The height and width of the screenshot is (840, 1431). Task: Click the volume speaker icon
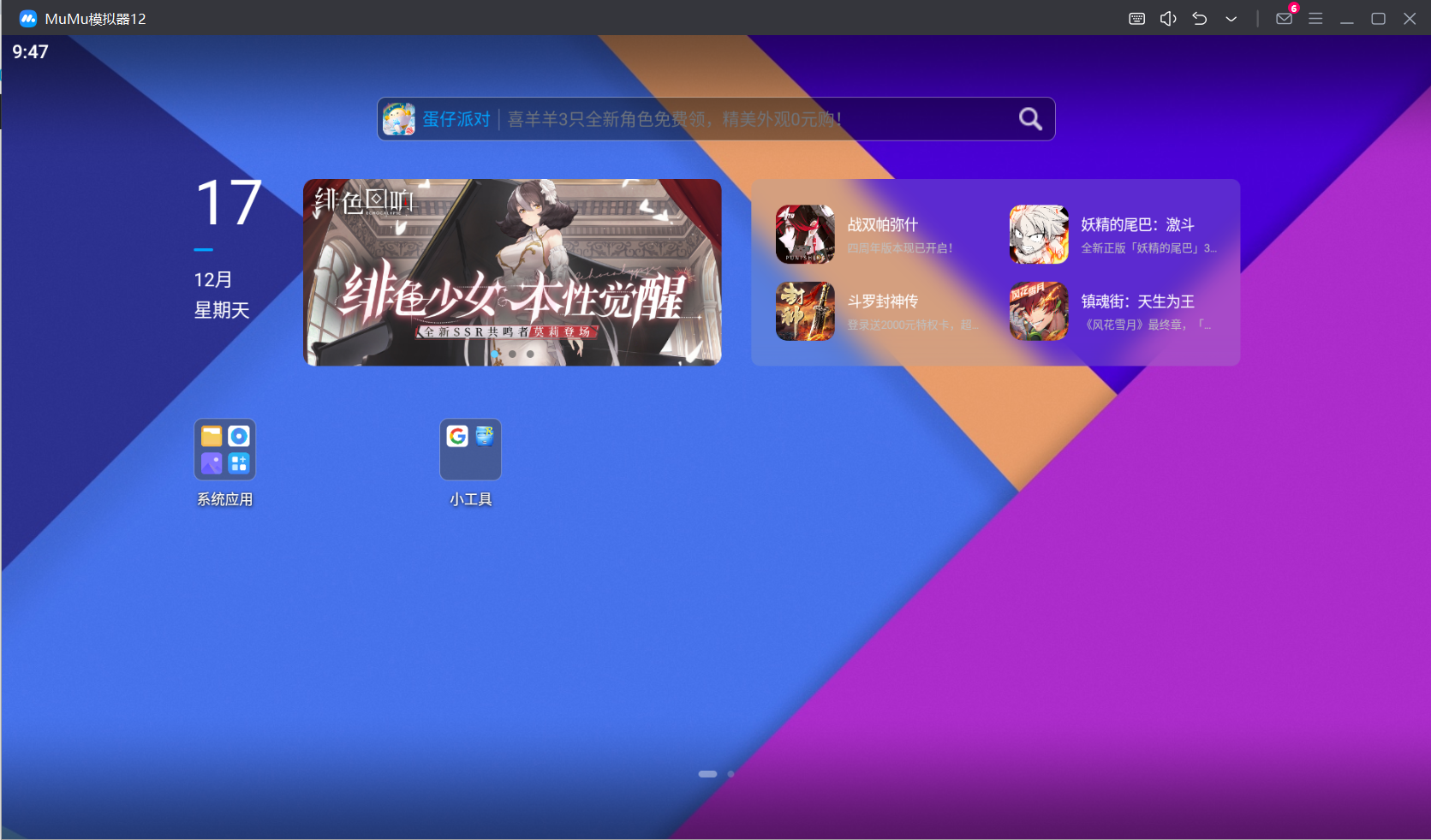pyautogui.click(x=1168, y=19)
